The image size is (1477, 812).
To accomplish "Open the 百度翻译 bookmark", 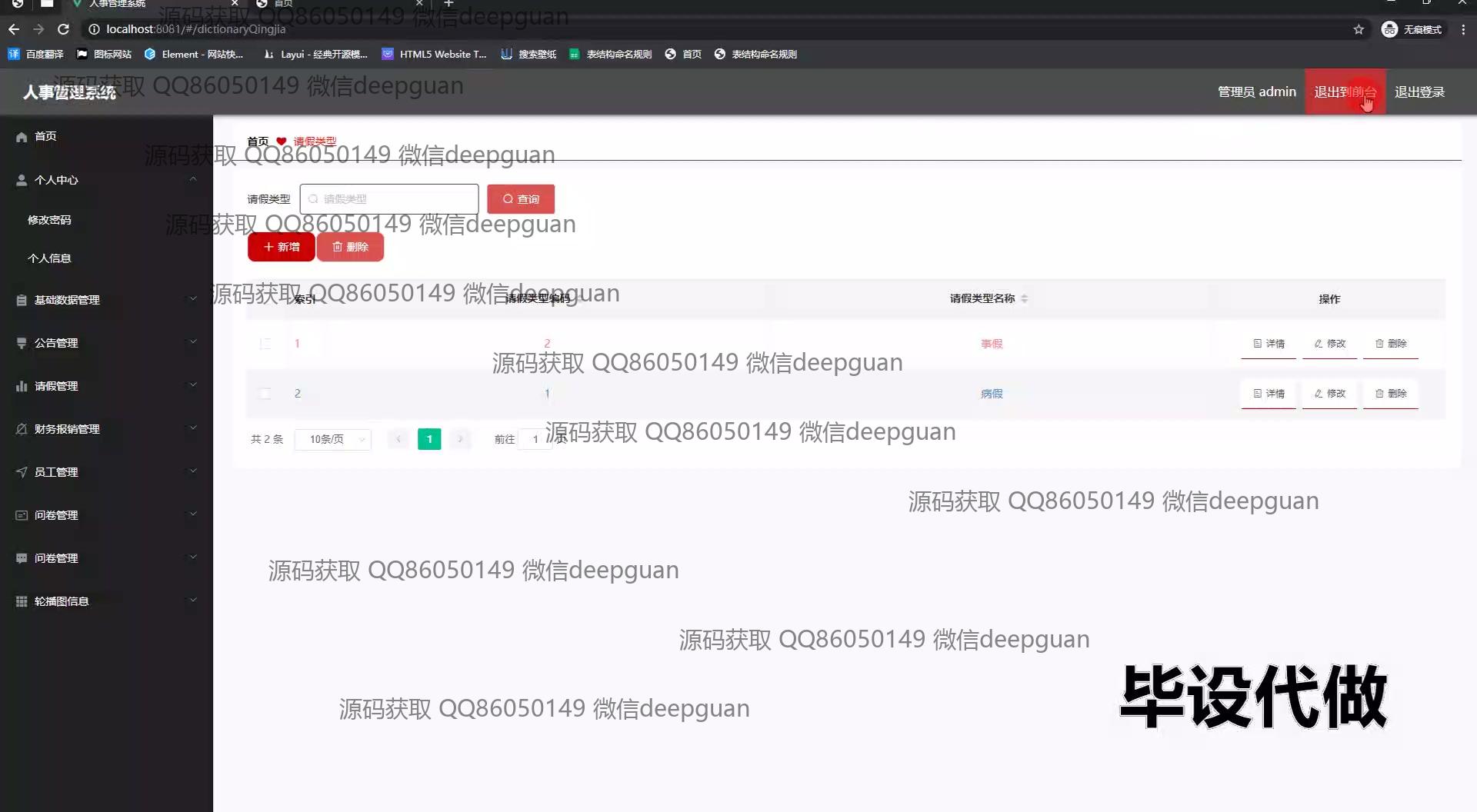I will tap(36, 54).
